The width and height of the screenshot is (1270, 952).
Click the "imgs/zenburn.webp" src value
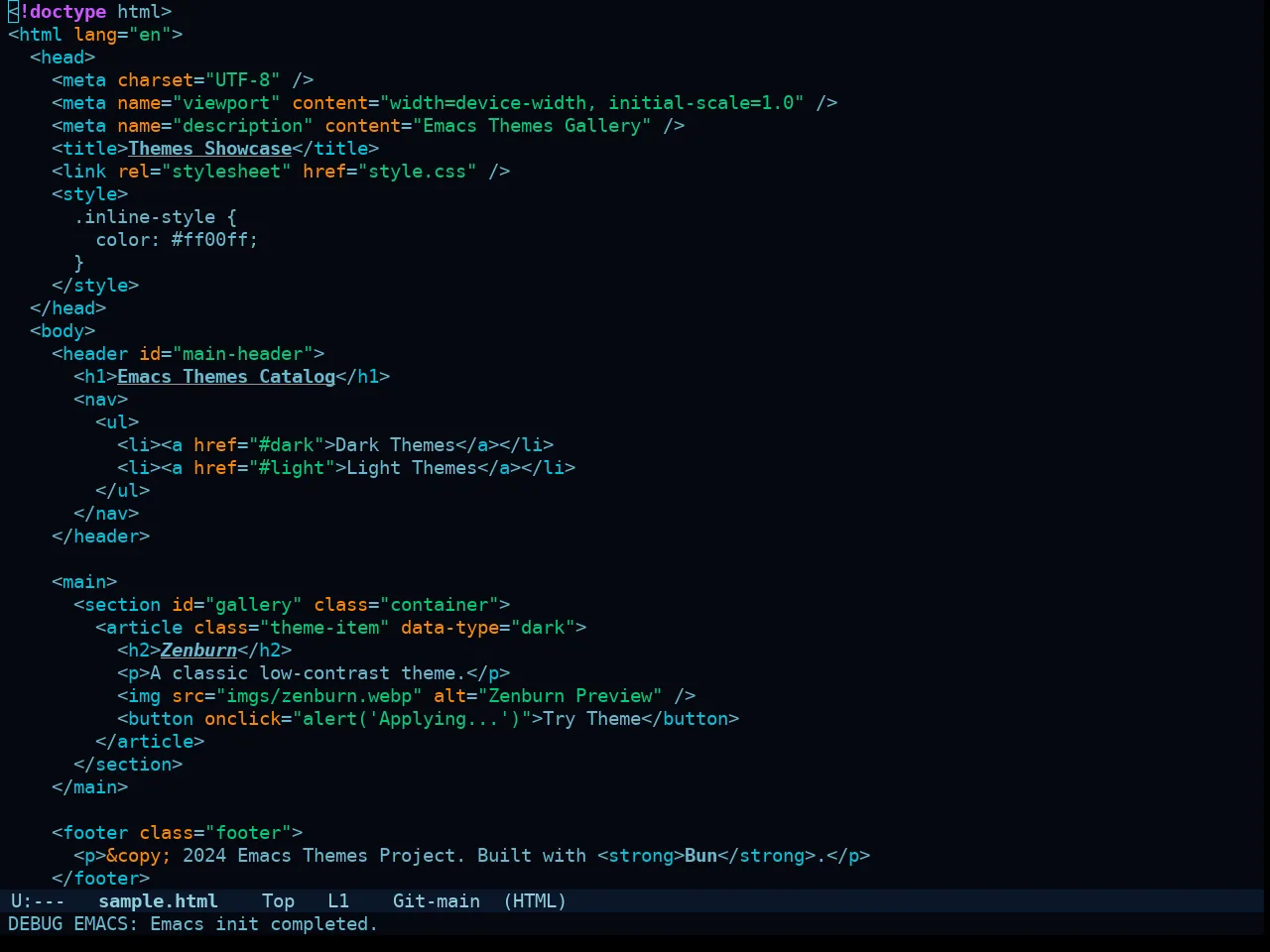319,696
